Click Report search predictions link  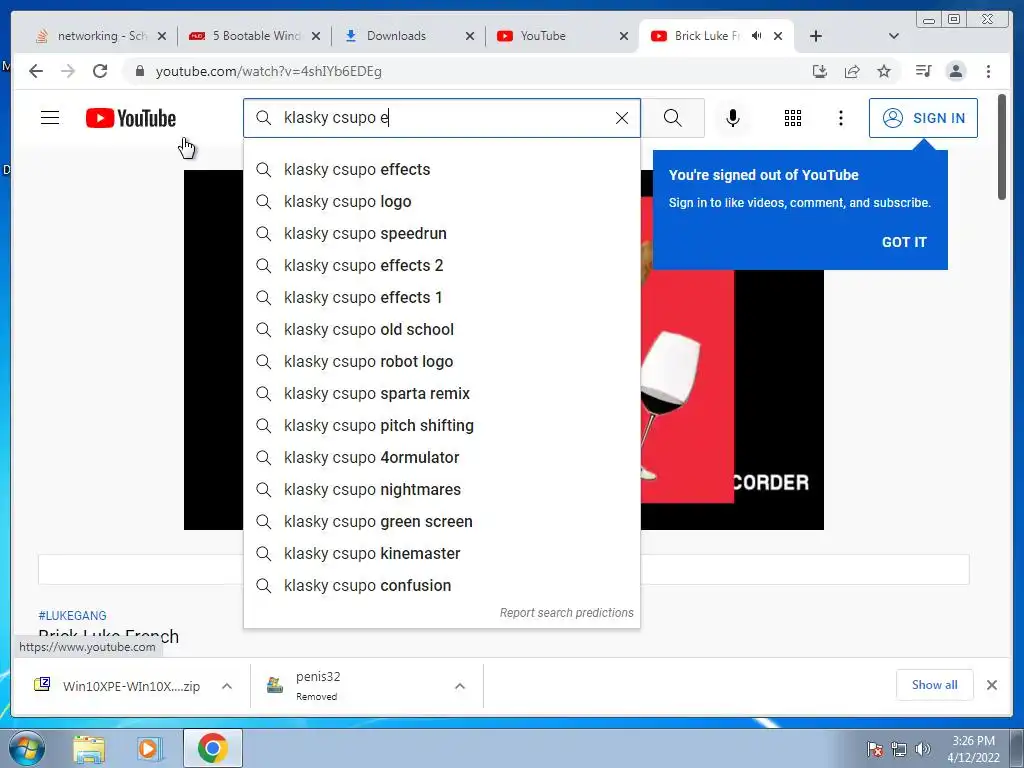(x=566, y=613)
